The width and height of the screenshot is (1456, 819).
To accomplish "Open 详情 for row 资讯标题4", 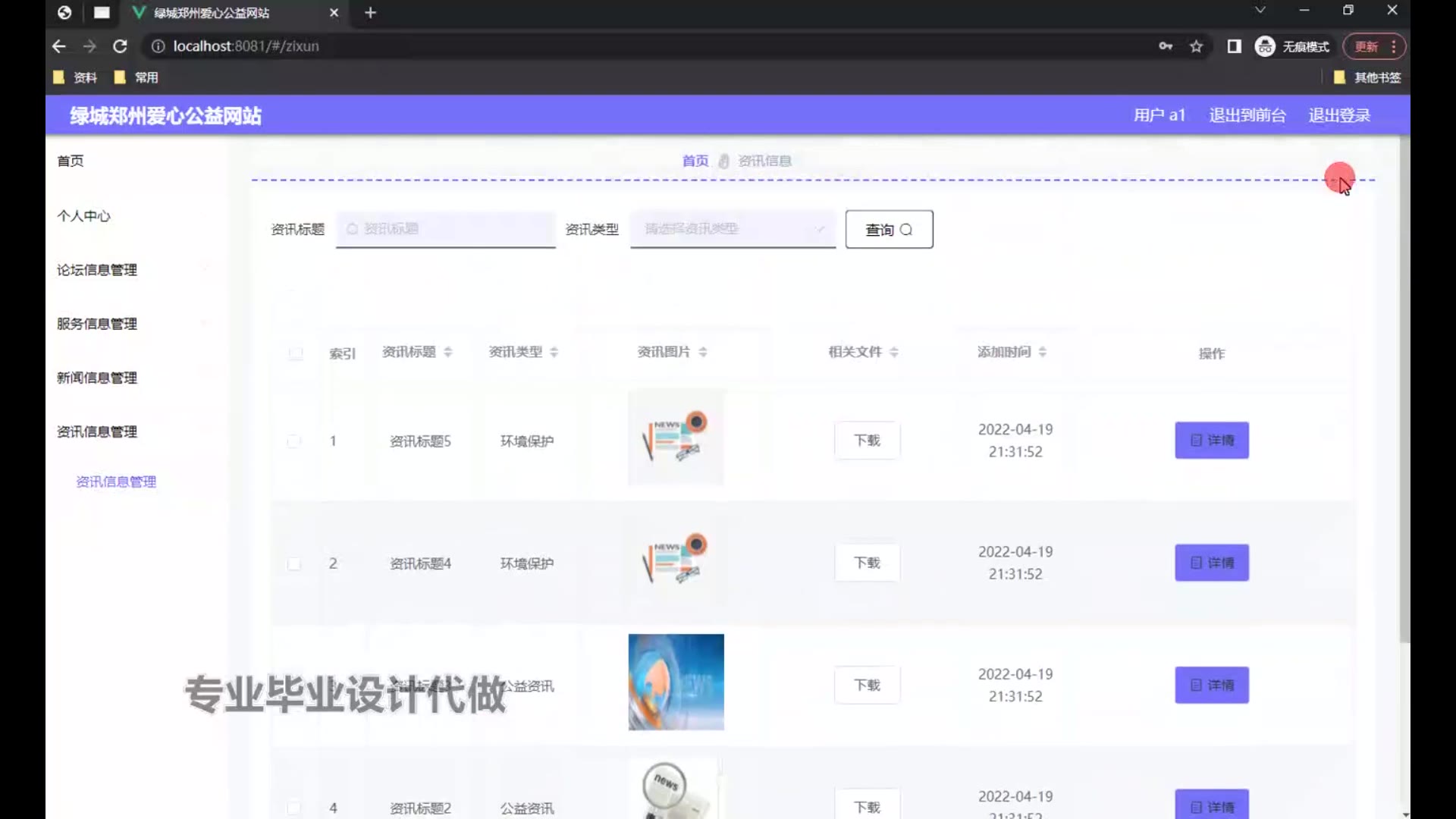I will tap(1212, 563).
